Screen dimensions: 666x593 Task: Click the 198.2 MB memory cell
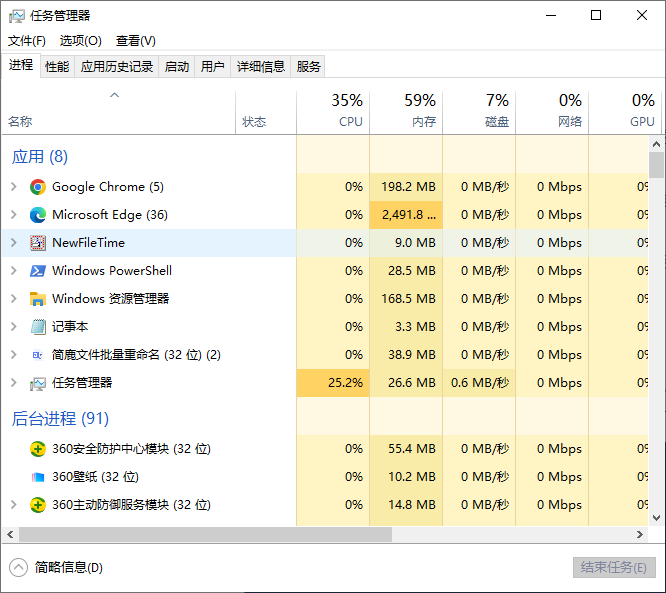(x=406, y=187)
